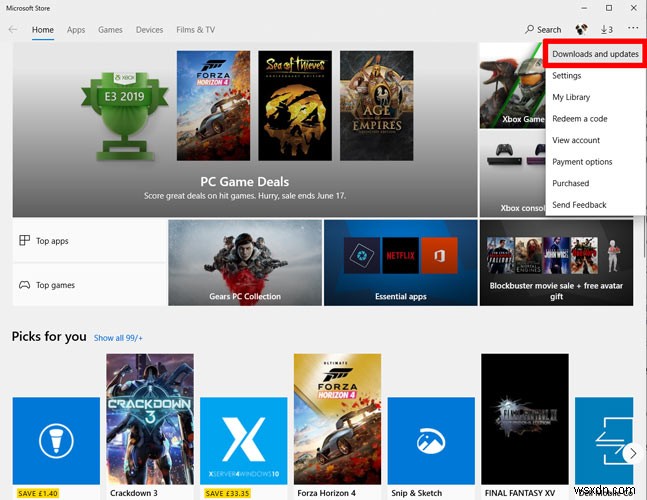This screenshot has width=647, height=500.
Task: Open the FINAL FANTASY XV cover
Action: point(525,419)
